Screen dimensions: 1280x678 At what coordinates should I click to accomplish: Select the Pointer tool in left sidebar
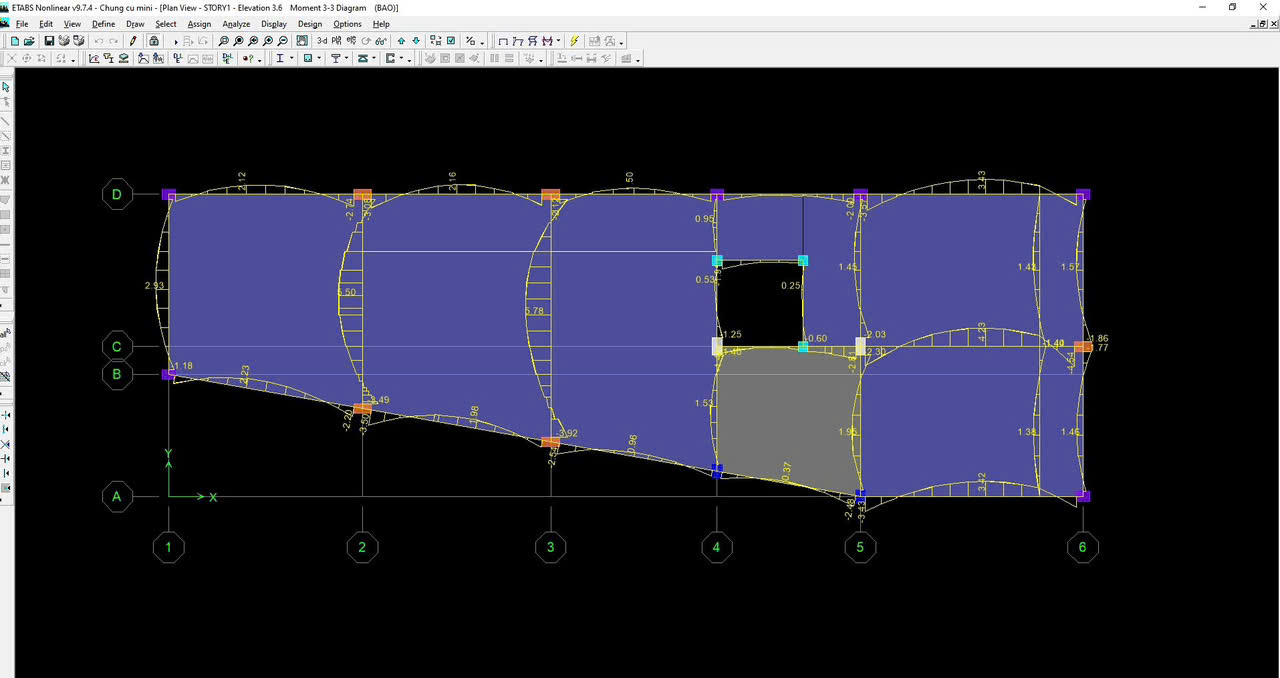pyautogui.click(x=6, y=87)
